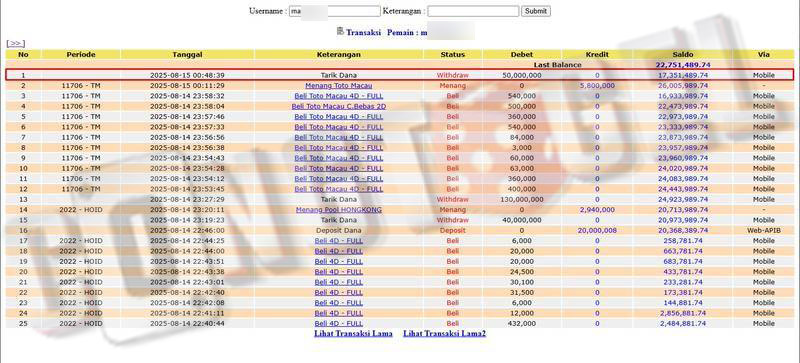This screenshot has height=363, width=800.
Task: Open Beli Toto Macau 4D - FULL in row 12
Action: [x=339, y=189]
